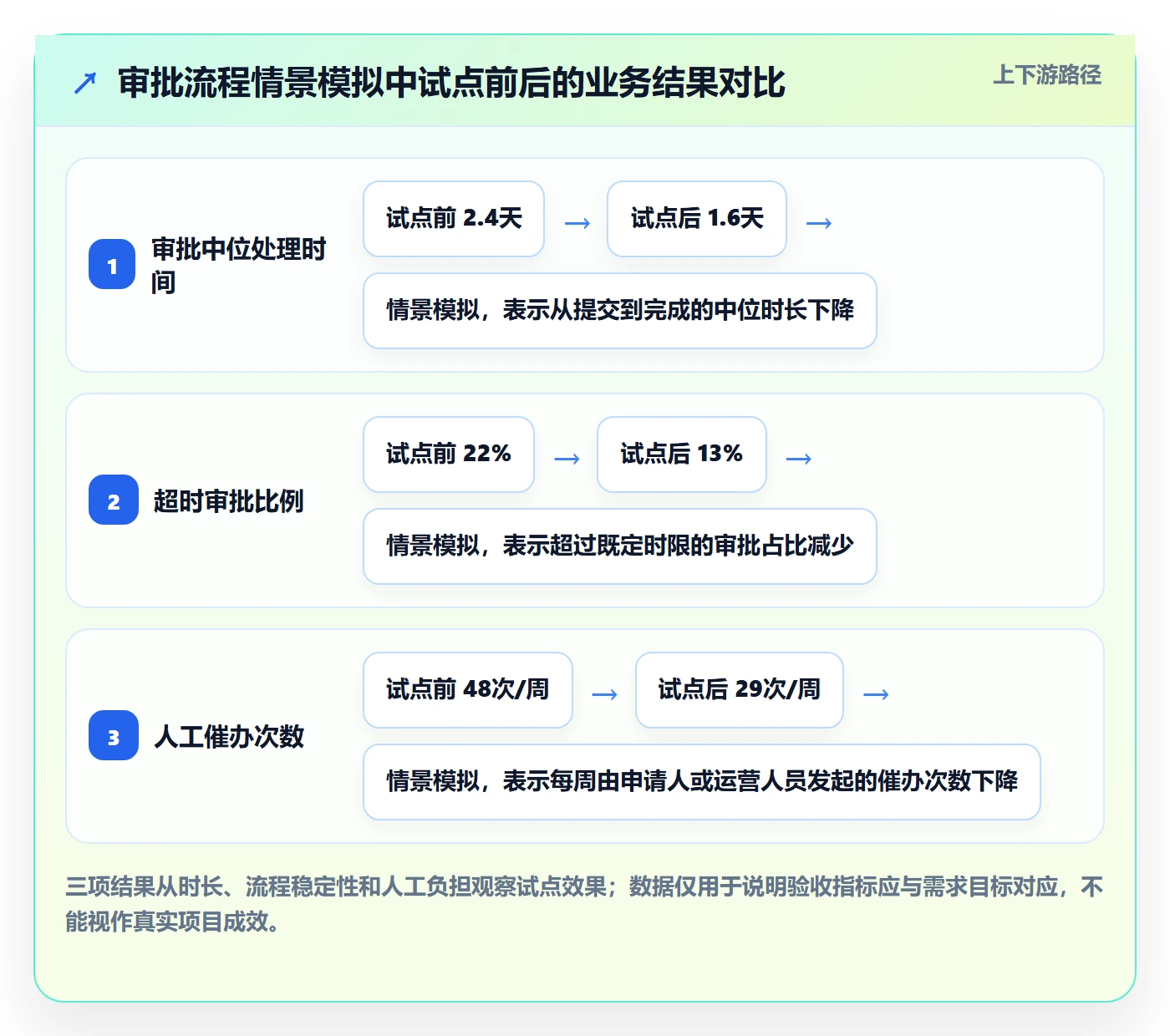Select the 试点前 2.4天 chip
This screenshot has height=1036, width=1170.
454,219
